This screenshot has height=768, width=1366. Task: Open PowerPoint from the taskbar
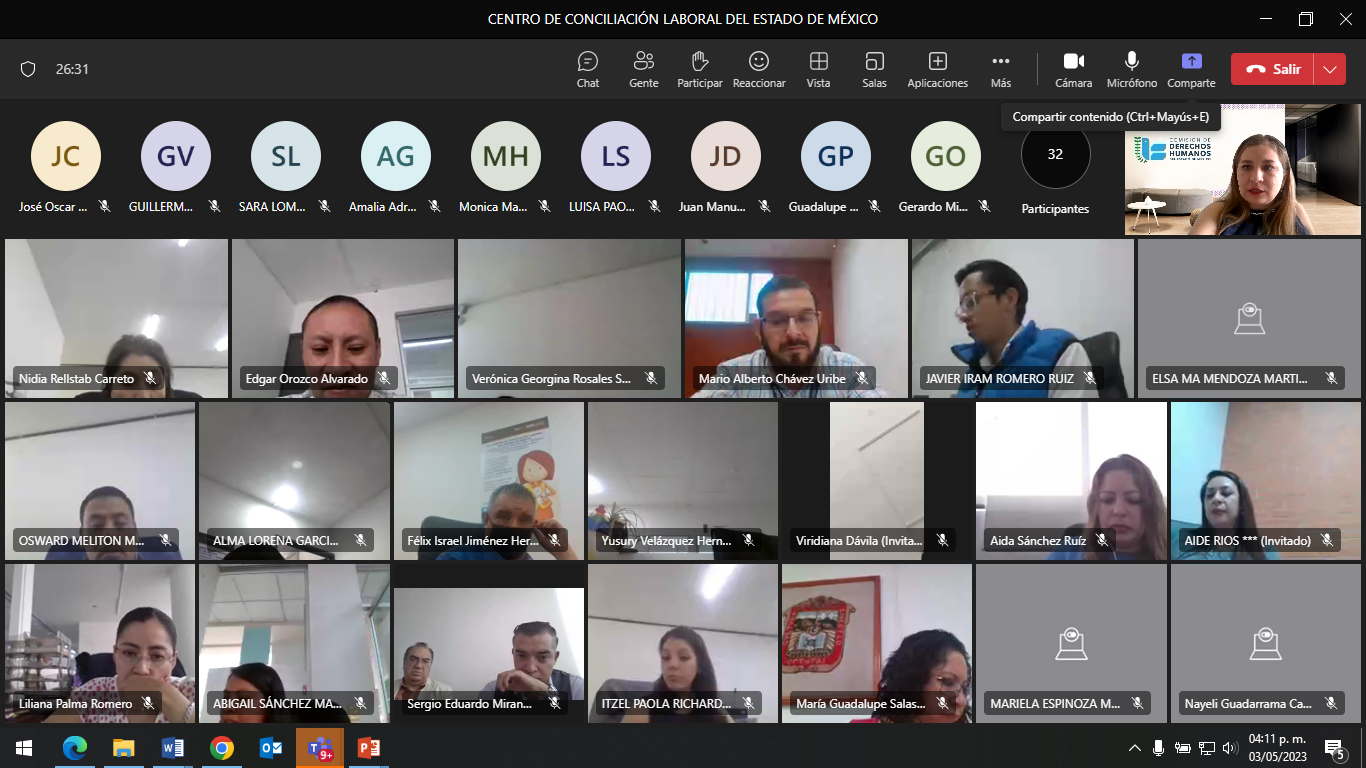(369, 748)
